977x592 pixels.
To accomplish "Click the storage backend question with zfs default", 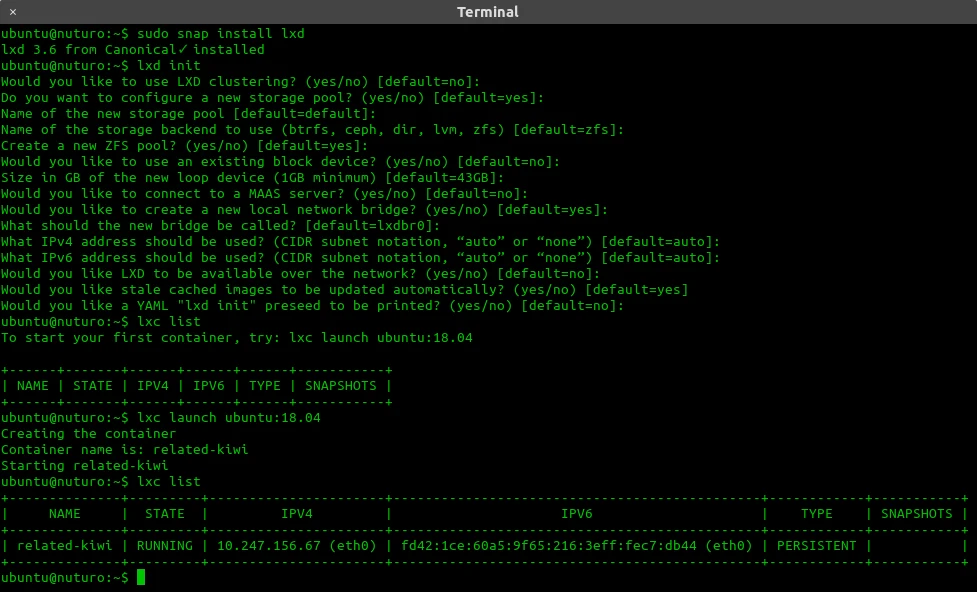I will [312, 130].
